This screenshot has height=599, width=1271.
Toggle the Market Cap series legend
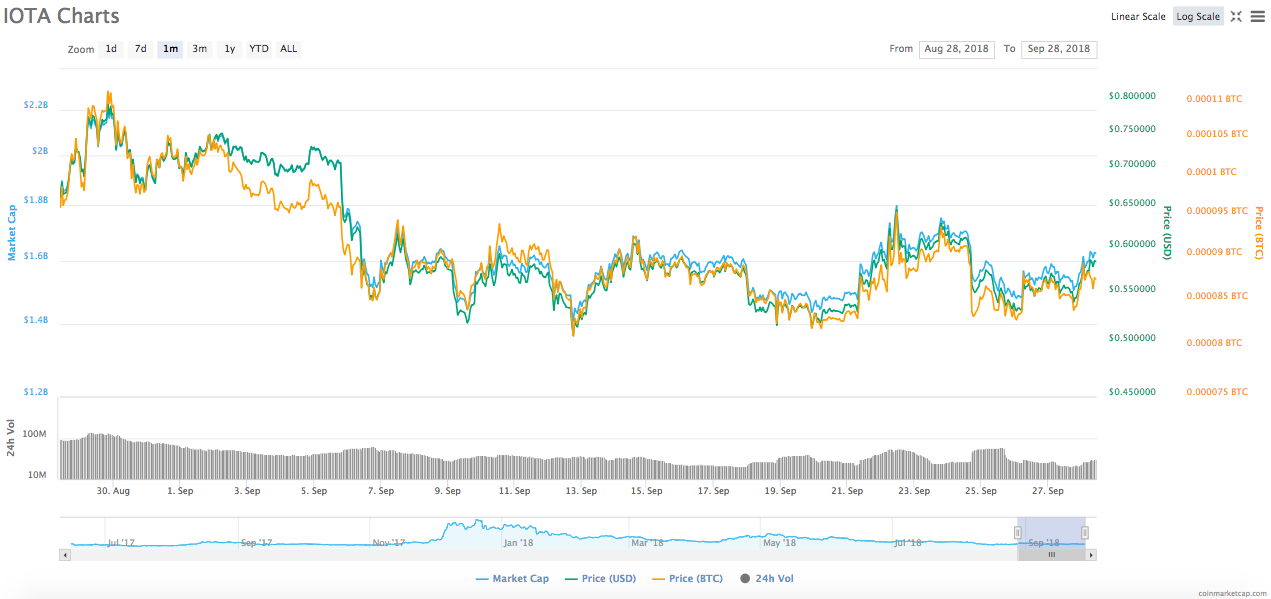(x=512, y=578)
